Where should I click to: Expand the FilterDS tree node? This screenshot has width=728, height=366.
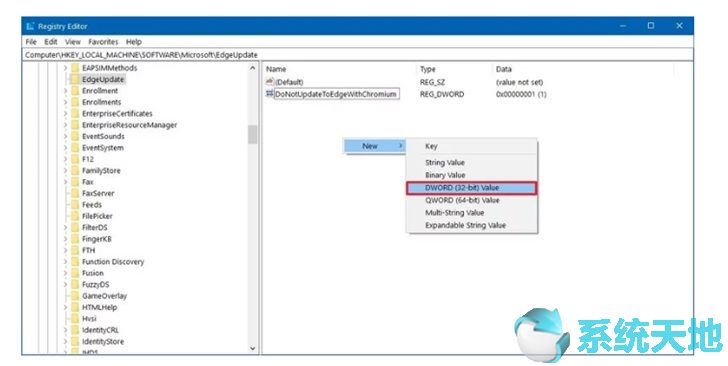[x=65, y=228]
